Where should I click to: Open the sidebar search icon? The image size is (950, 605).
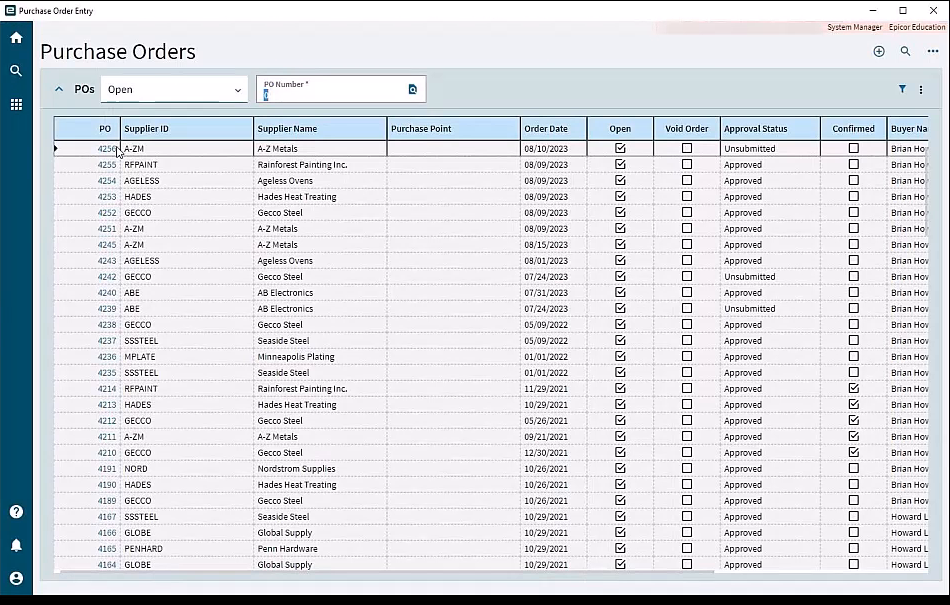[16, 71]
